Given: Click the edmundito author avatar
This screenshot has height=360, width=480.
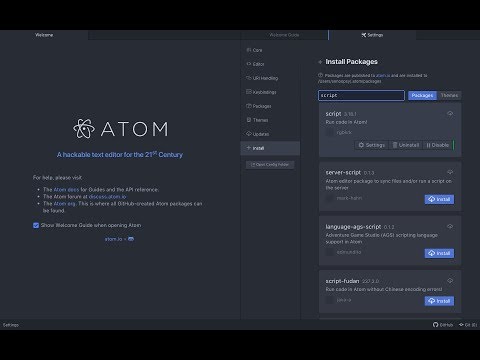Looking at the screenshot, I should pos(329,252).
